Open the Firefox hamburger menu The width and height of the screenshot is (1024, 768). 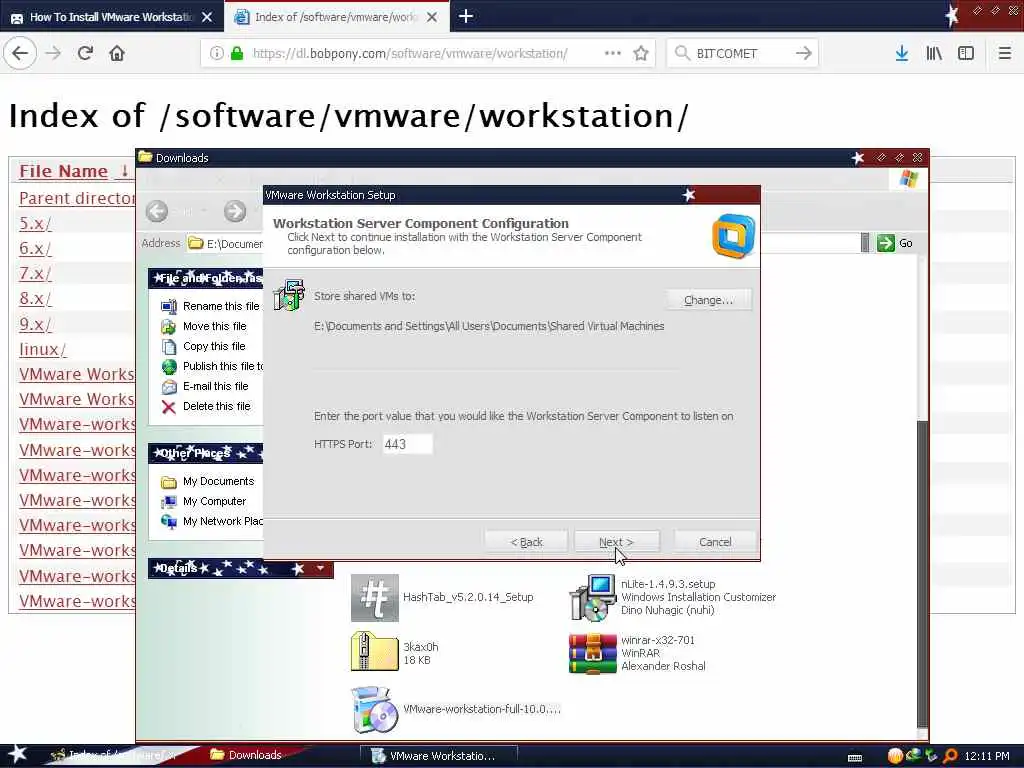click(x=1005, y=53)
